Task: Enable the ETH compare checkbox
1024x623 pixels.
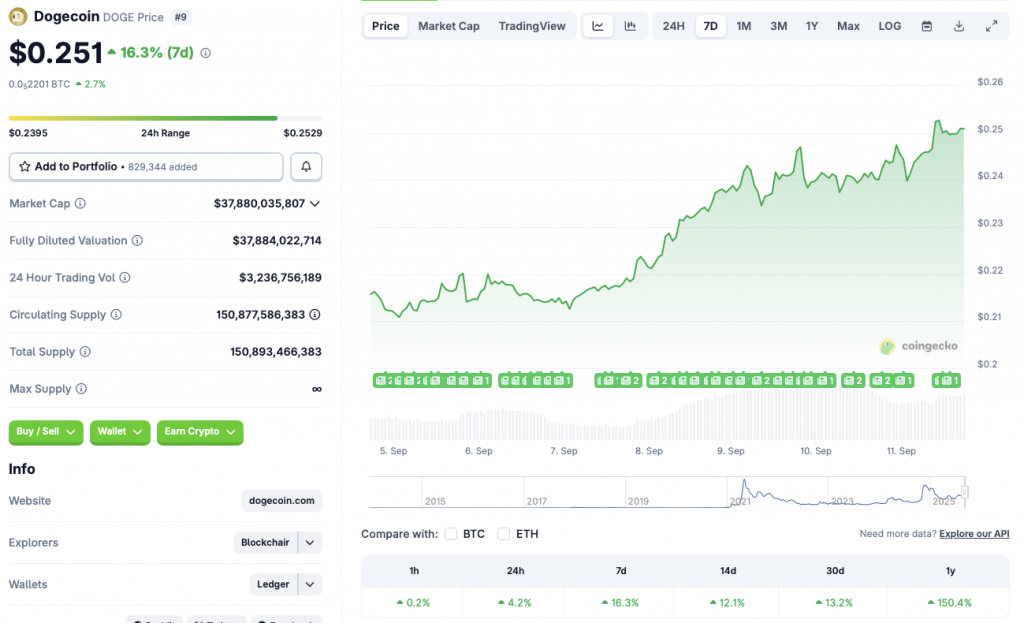Action: pos(504,534)
